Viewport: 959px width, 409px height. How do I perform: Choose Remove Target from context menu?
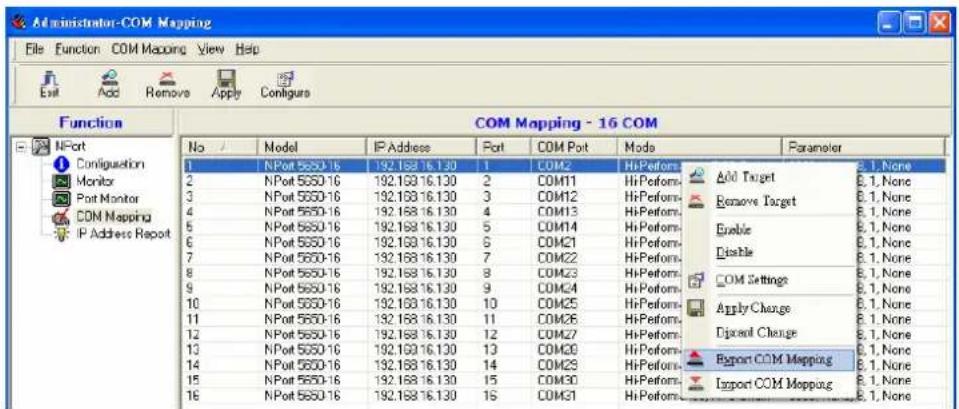point(769,201)
